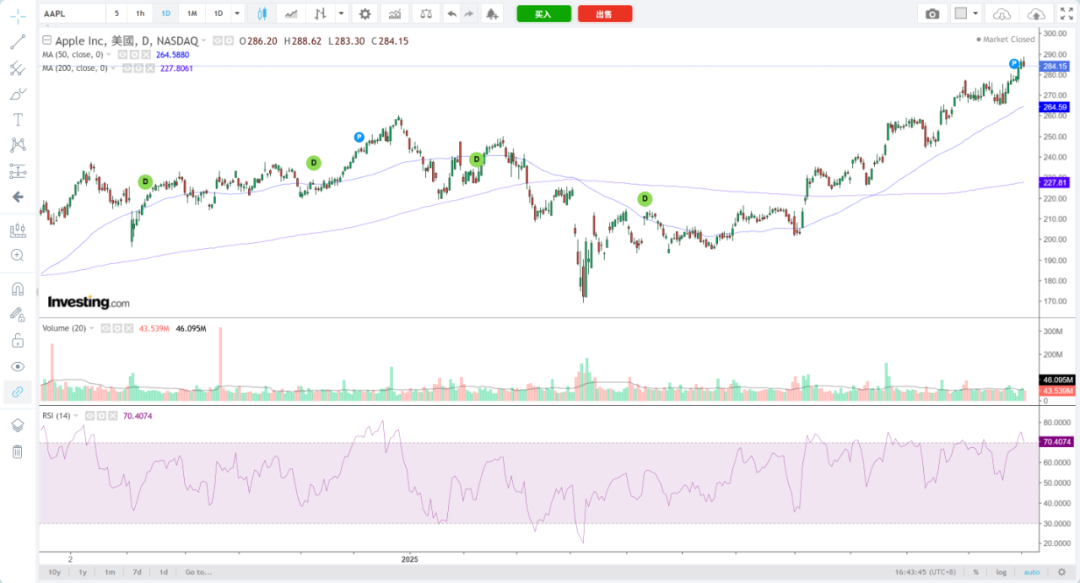Click the back arrow in left sidebar
1080x583 pixels.
tap(18, 197)
